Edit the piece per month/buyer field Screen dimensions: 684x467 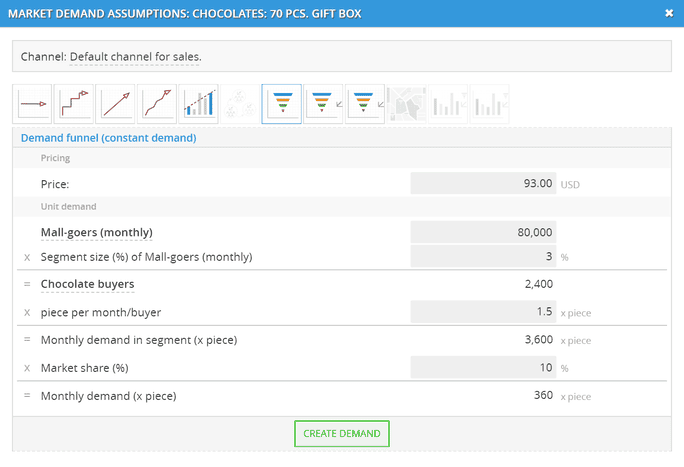click(x=483, y=312)
